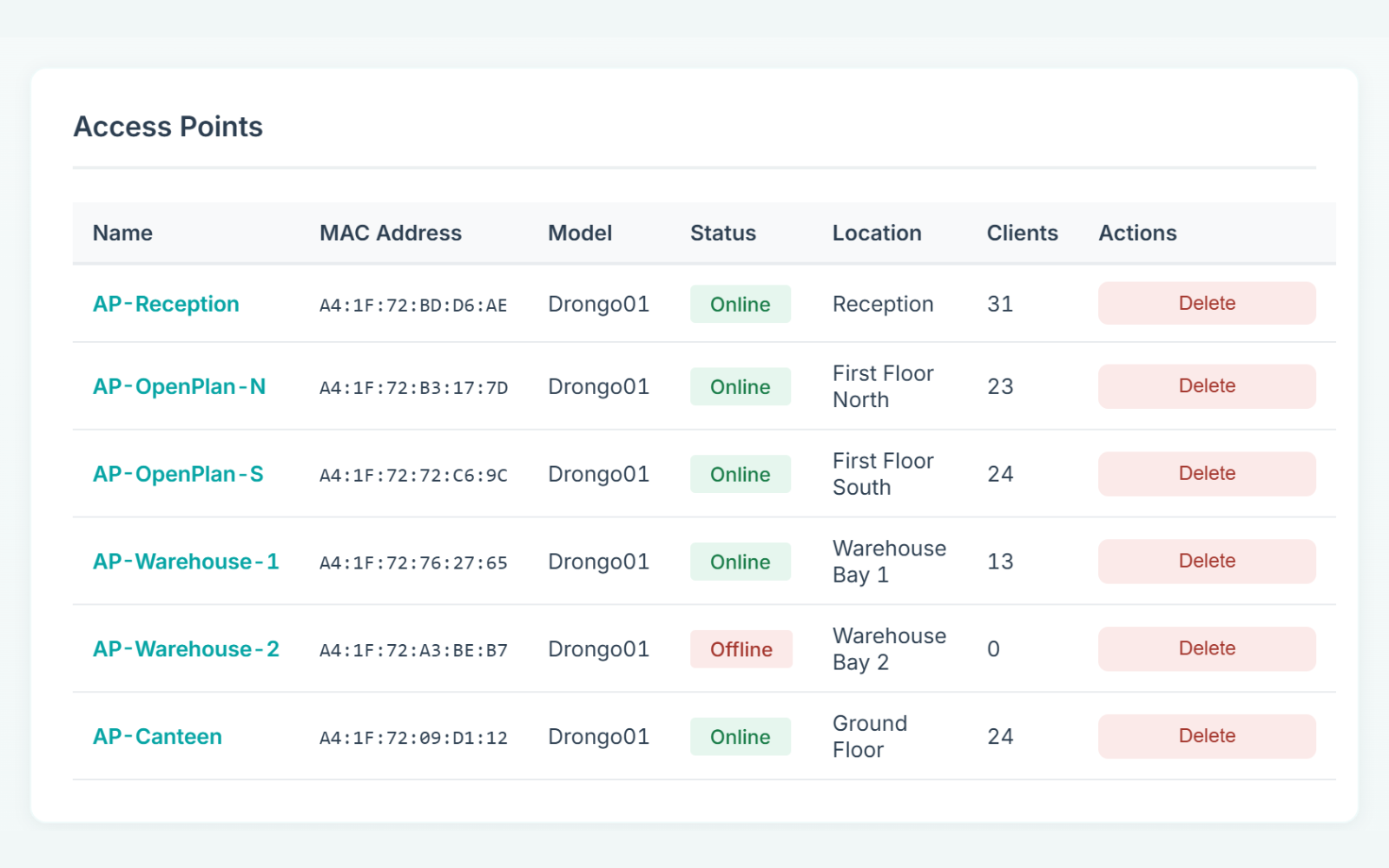1389x868 pixels.
Task: Click the Drongo01 model in AP-OpenPlan-S row
Action: (599, 474)
